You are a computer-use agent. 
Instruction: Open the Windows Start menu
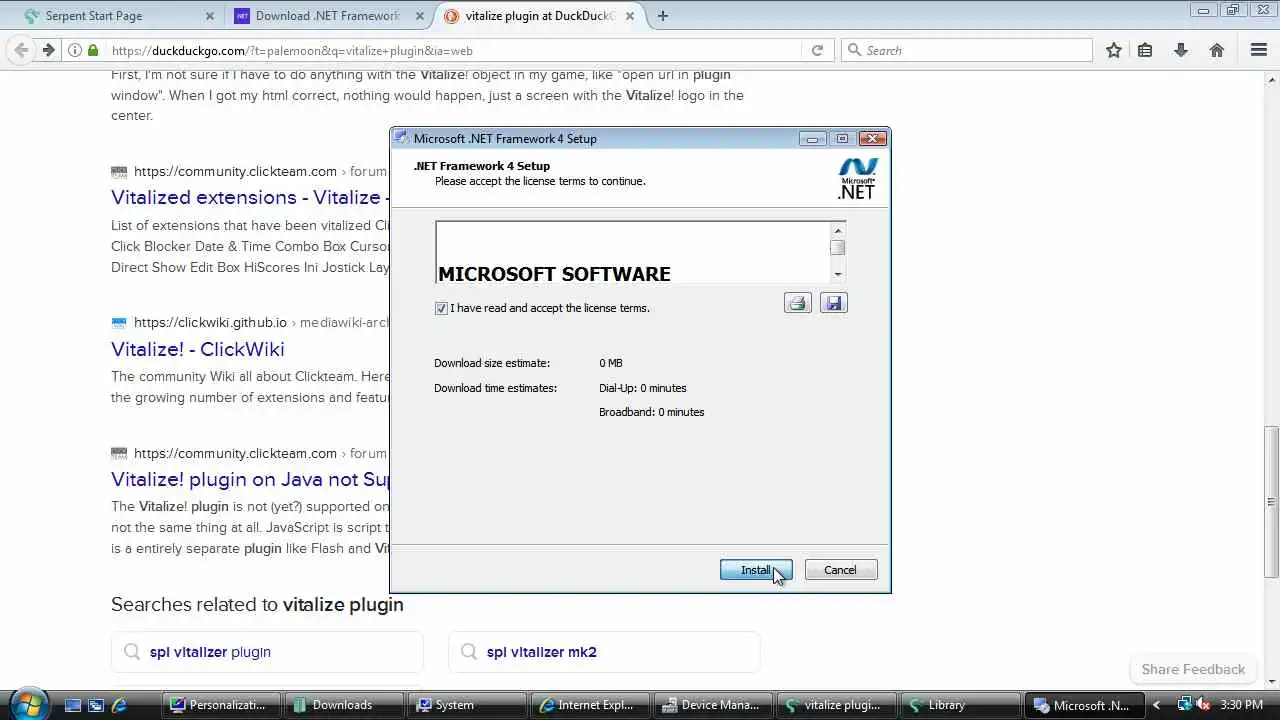[x=27, y=704]
